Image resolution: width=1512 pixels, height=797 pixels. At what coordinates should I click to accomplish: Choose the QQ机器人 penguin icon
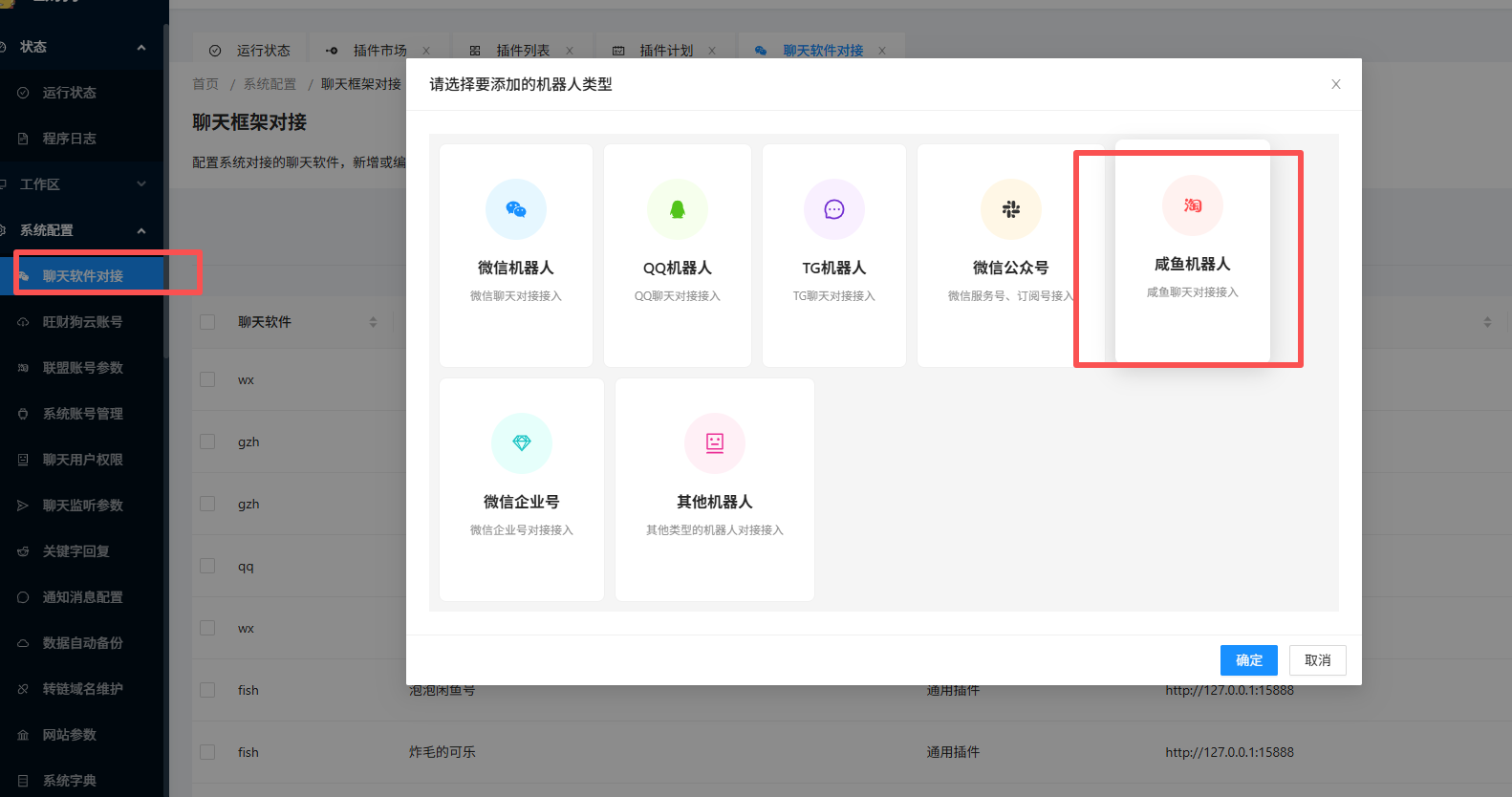(677, 209)
